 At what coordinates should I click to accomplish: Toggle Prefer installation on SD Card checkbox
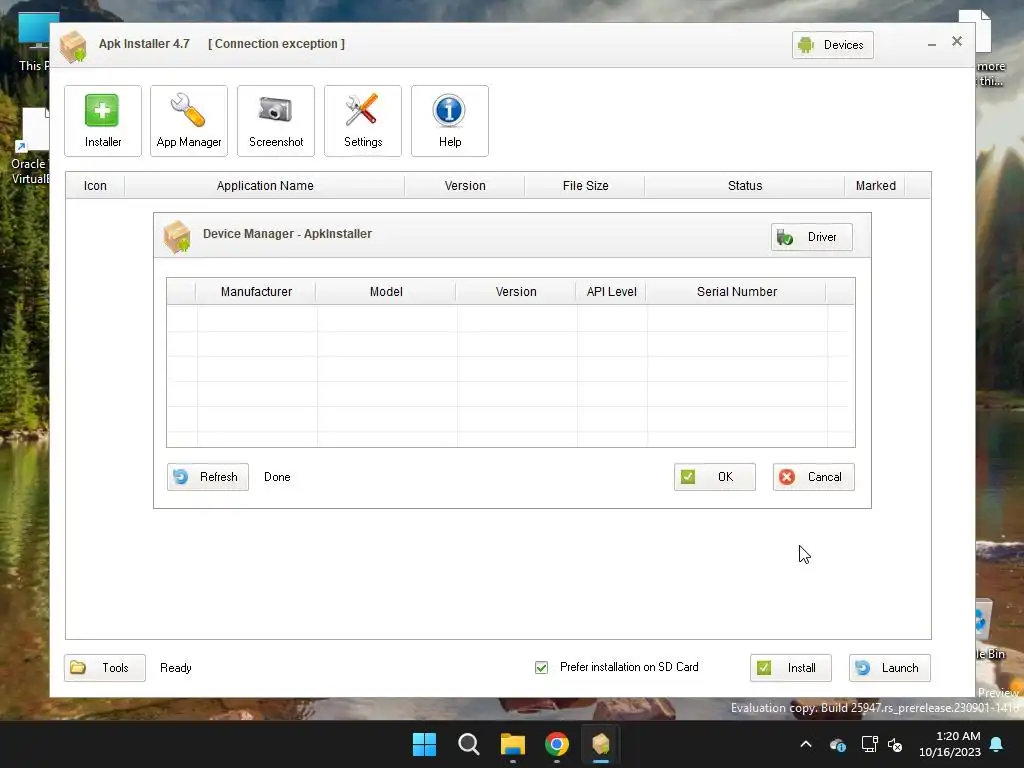[541, 667]
